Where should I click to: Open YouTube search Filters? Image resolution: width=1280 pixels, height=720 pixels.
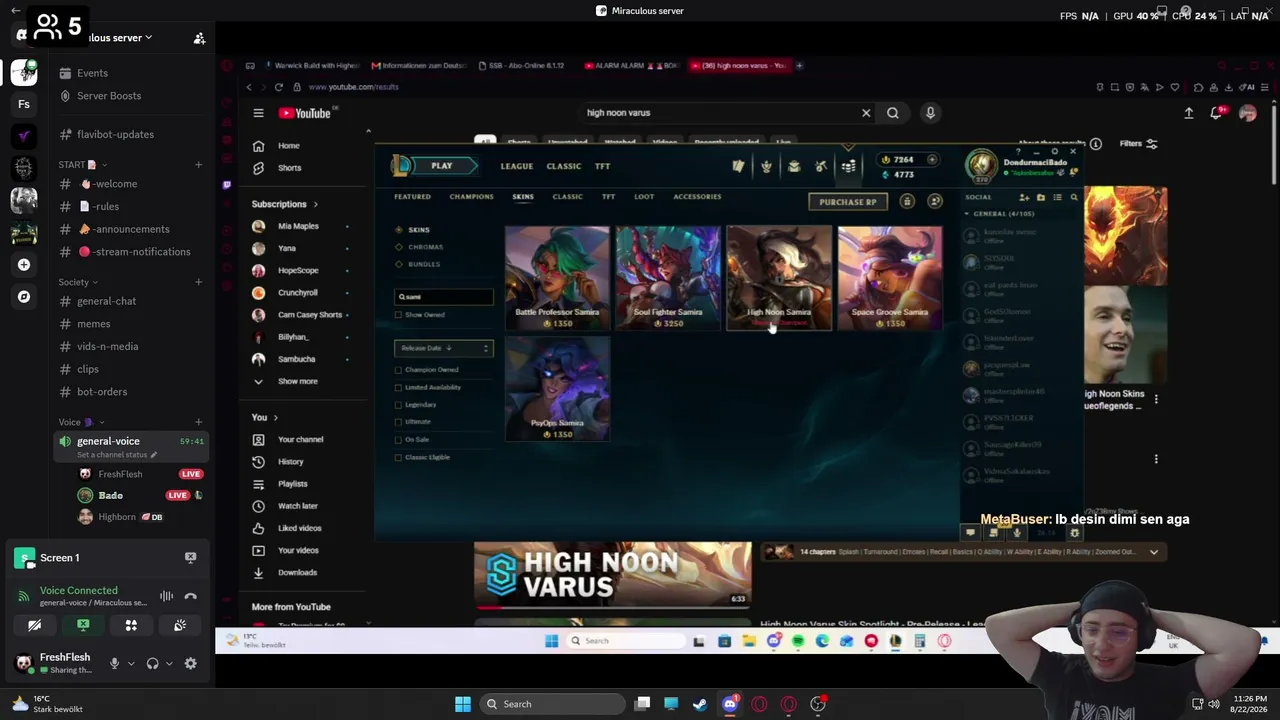click(x=1138, y=144)
